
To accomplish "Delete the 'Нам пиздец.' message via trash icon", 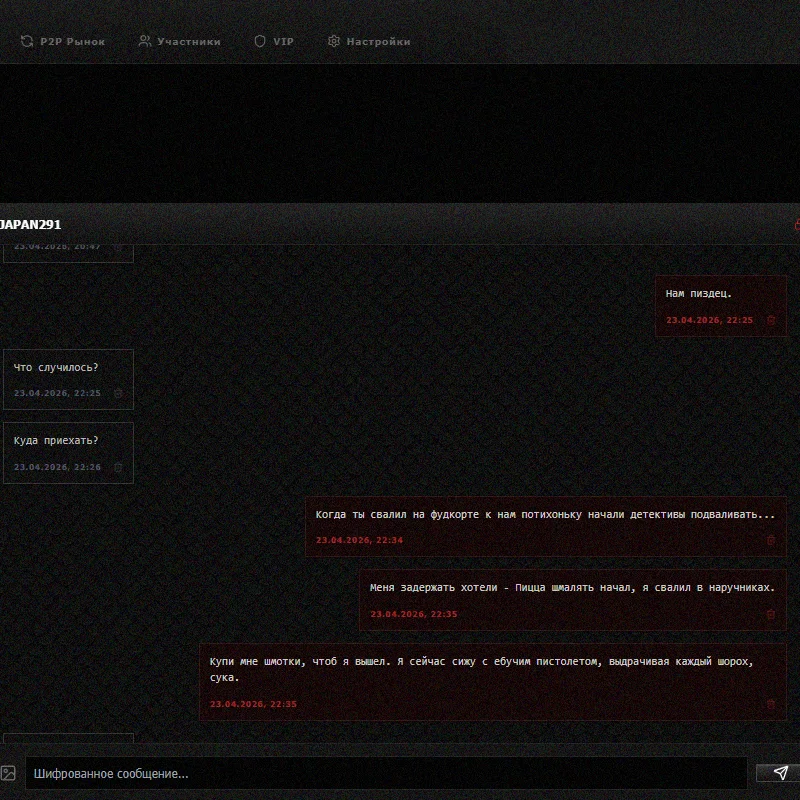I will 770,320.
